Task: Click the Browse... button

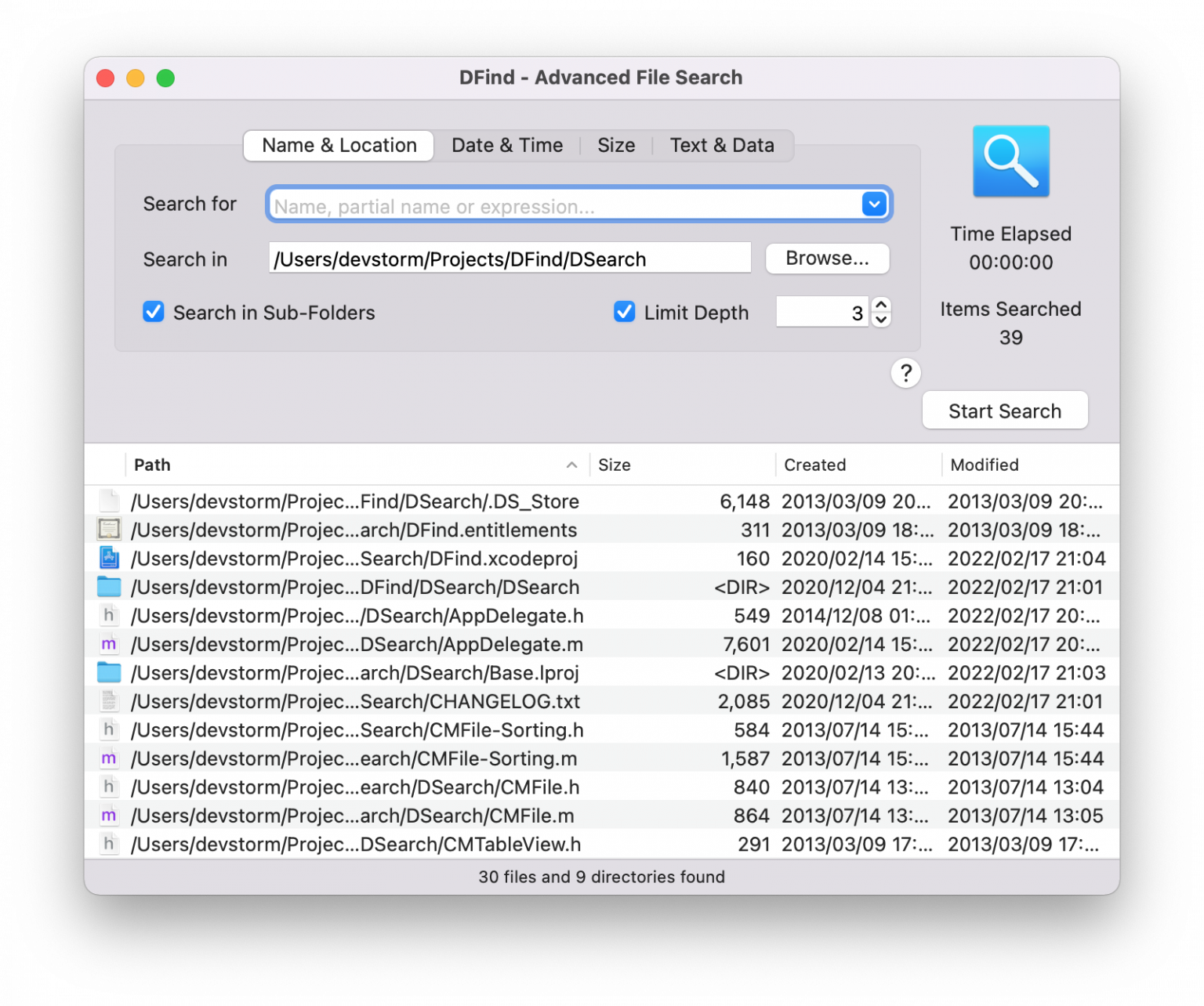Action: click(828, 259)
